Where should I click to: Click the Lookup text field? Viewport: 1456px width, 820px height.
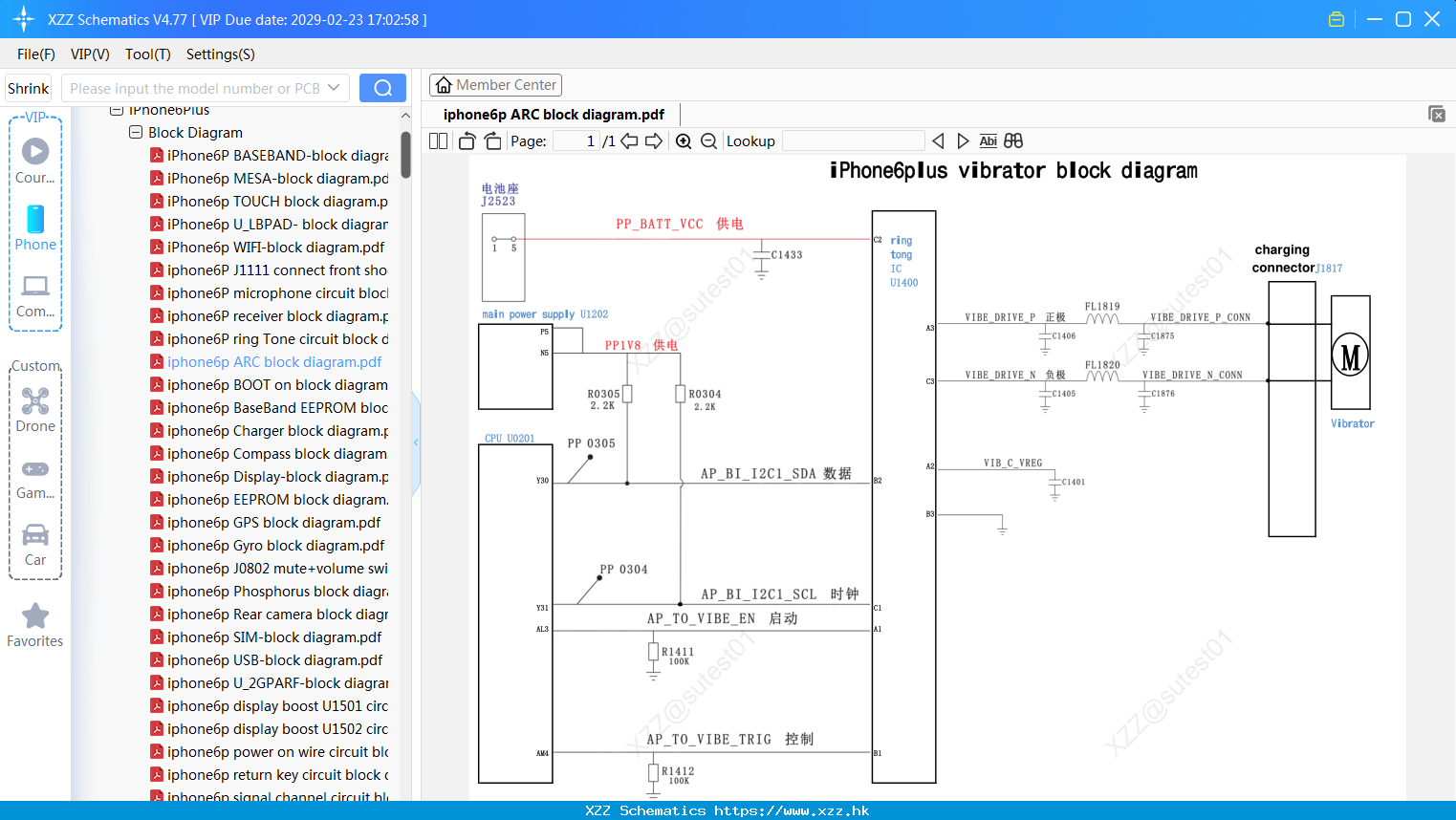coord(853,140)
